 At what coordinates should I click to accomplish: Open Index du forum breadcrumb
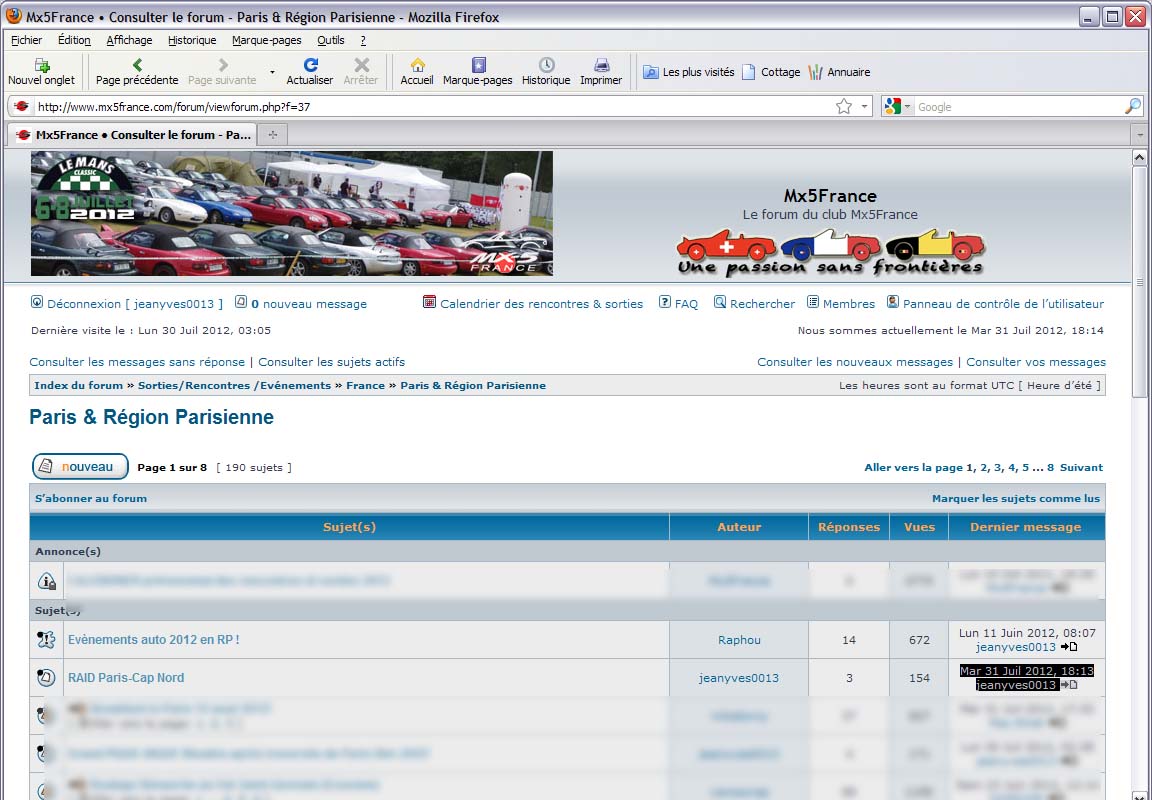pos(79,386)
